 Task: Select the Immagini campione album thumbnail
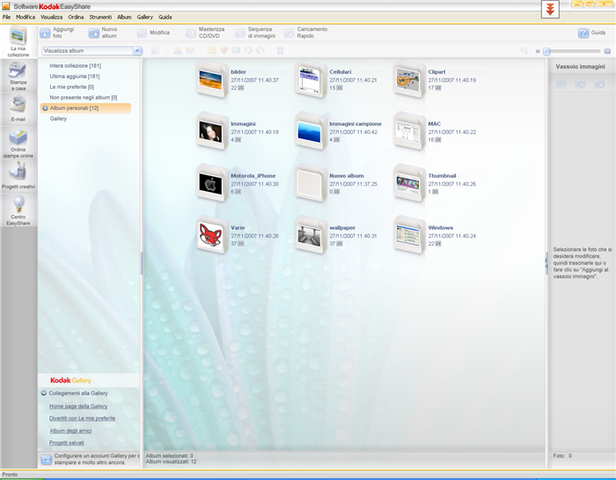click(310, 132)
